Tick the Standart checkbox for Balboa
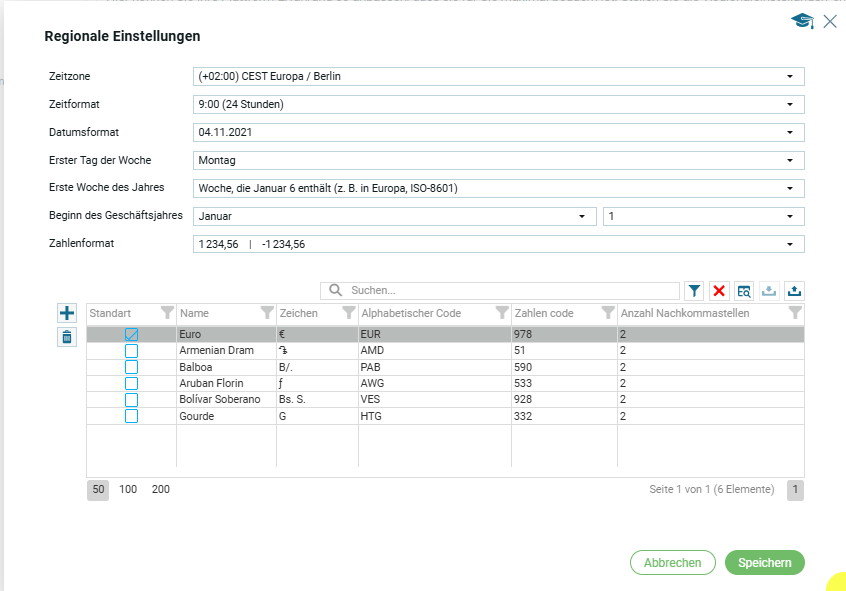This screenshot has height=591, width=846. tap(131, 367)
